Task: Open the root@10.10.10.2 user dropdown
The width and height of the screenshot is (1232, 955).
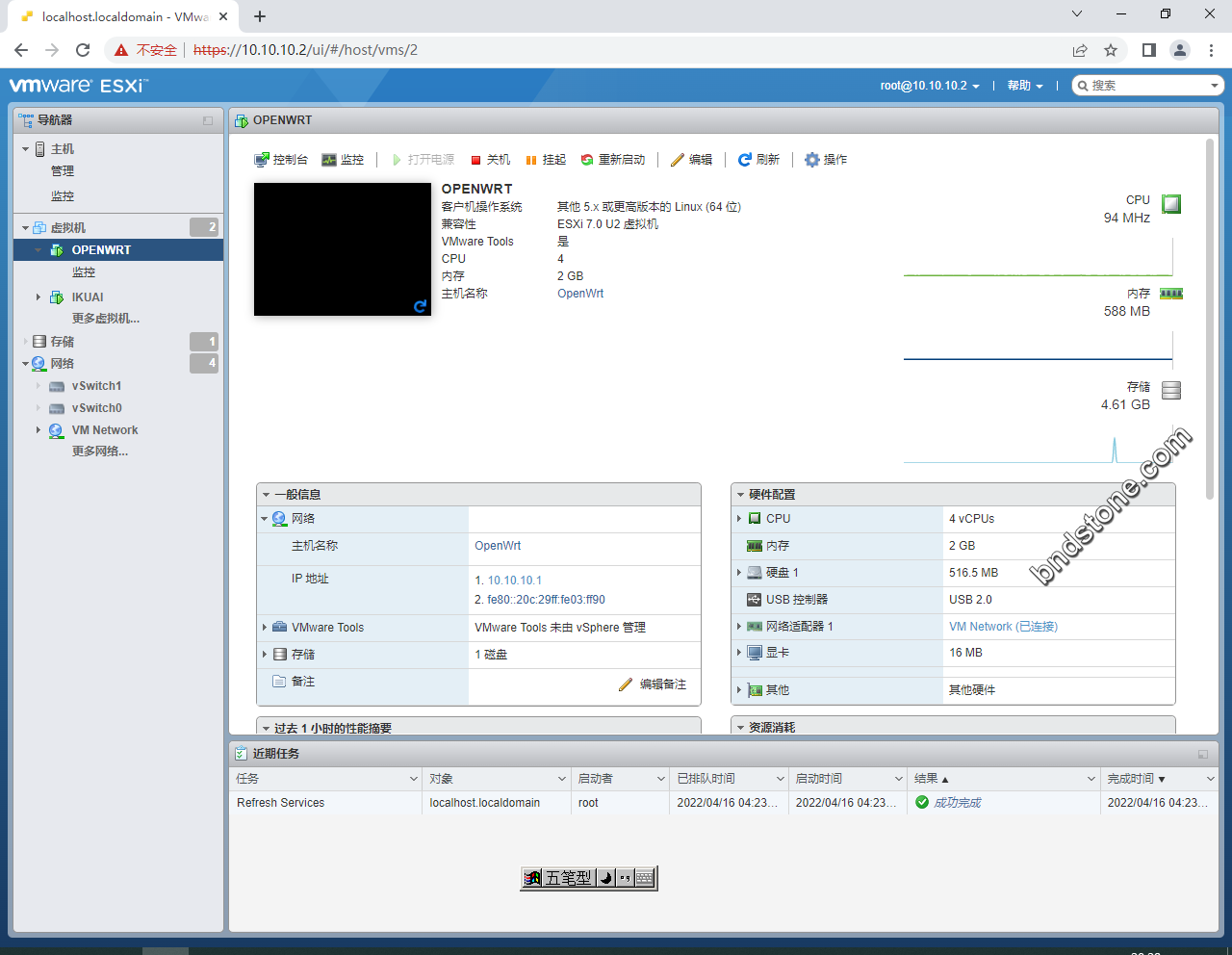Action: pyautogui.click(x=930, y=86)
